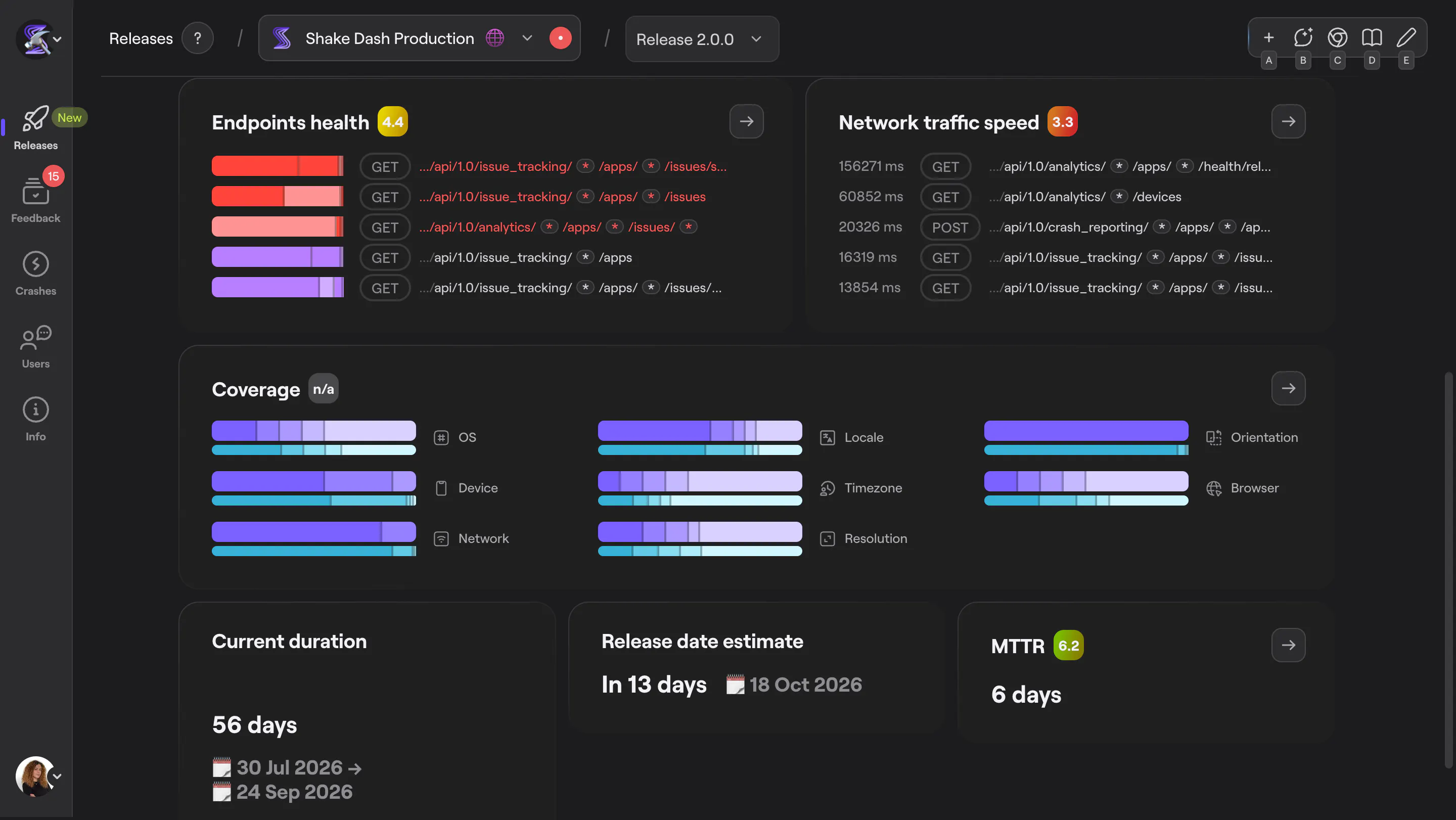Open Endpoints health details arrow

tap(746, 121)
